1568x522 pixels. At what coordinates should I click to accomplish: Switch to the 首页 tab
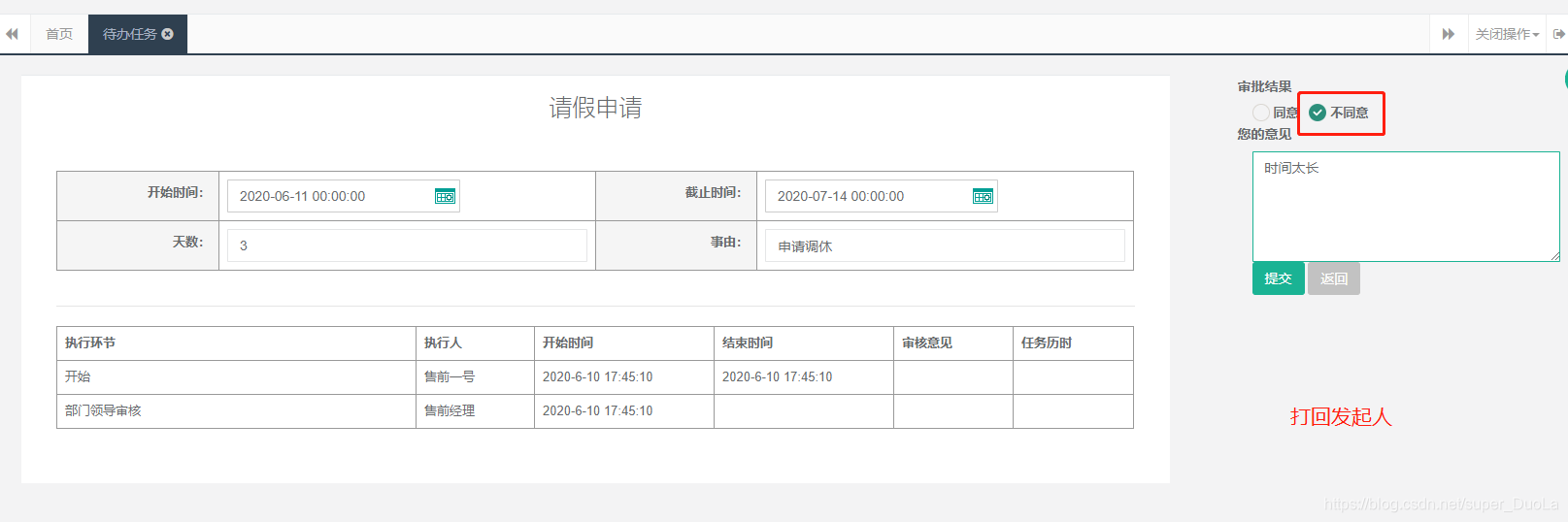click(x=59, y=34)
